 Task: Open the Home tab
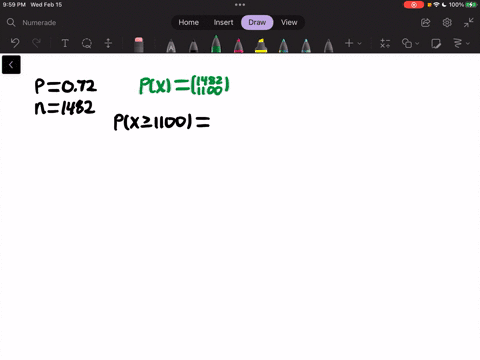tap(189, 22)
